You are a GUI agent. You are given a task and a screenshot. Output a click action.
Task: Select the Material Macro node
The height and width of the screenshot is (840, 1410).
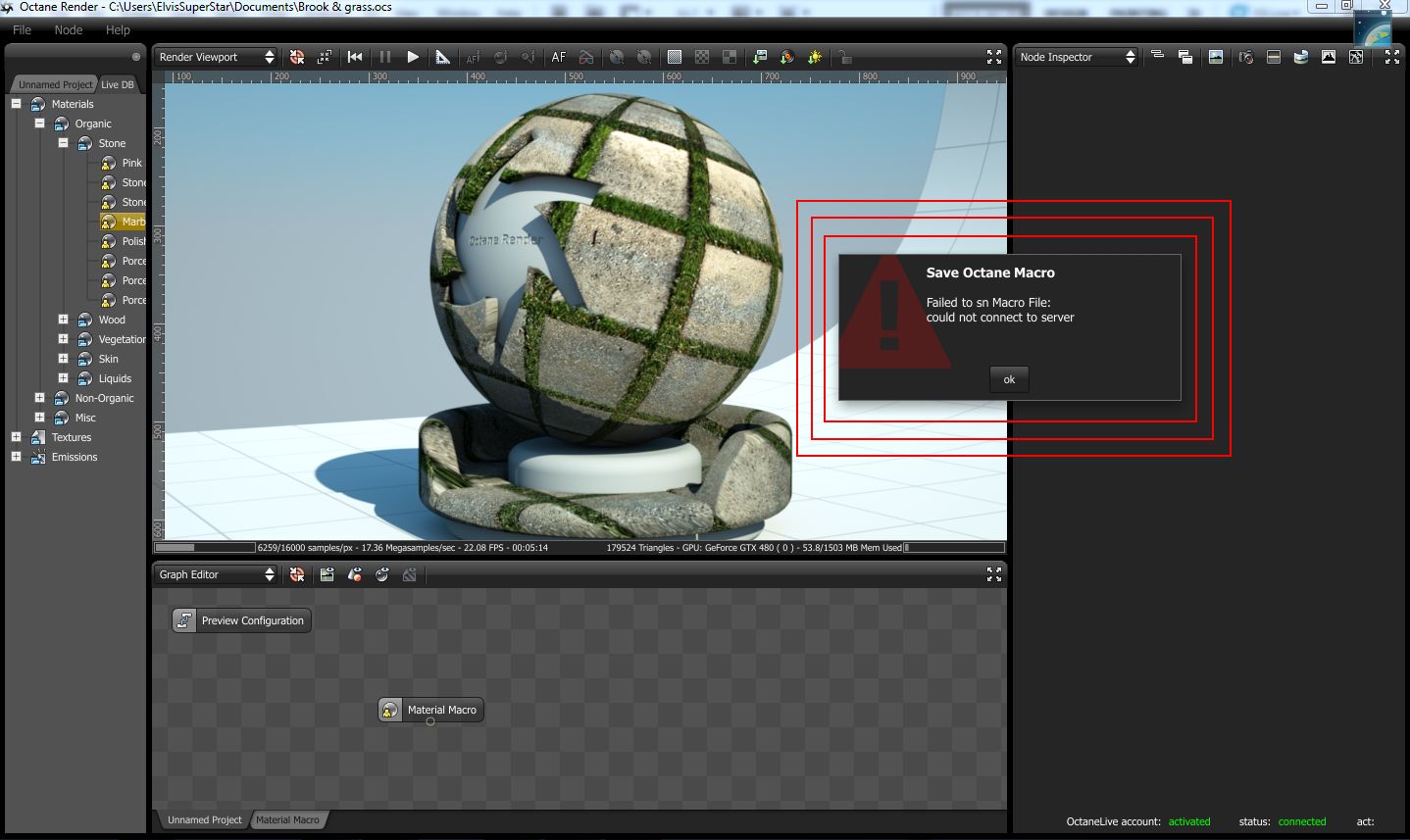click(x=431, y=710)
